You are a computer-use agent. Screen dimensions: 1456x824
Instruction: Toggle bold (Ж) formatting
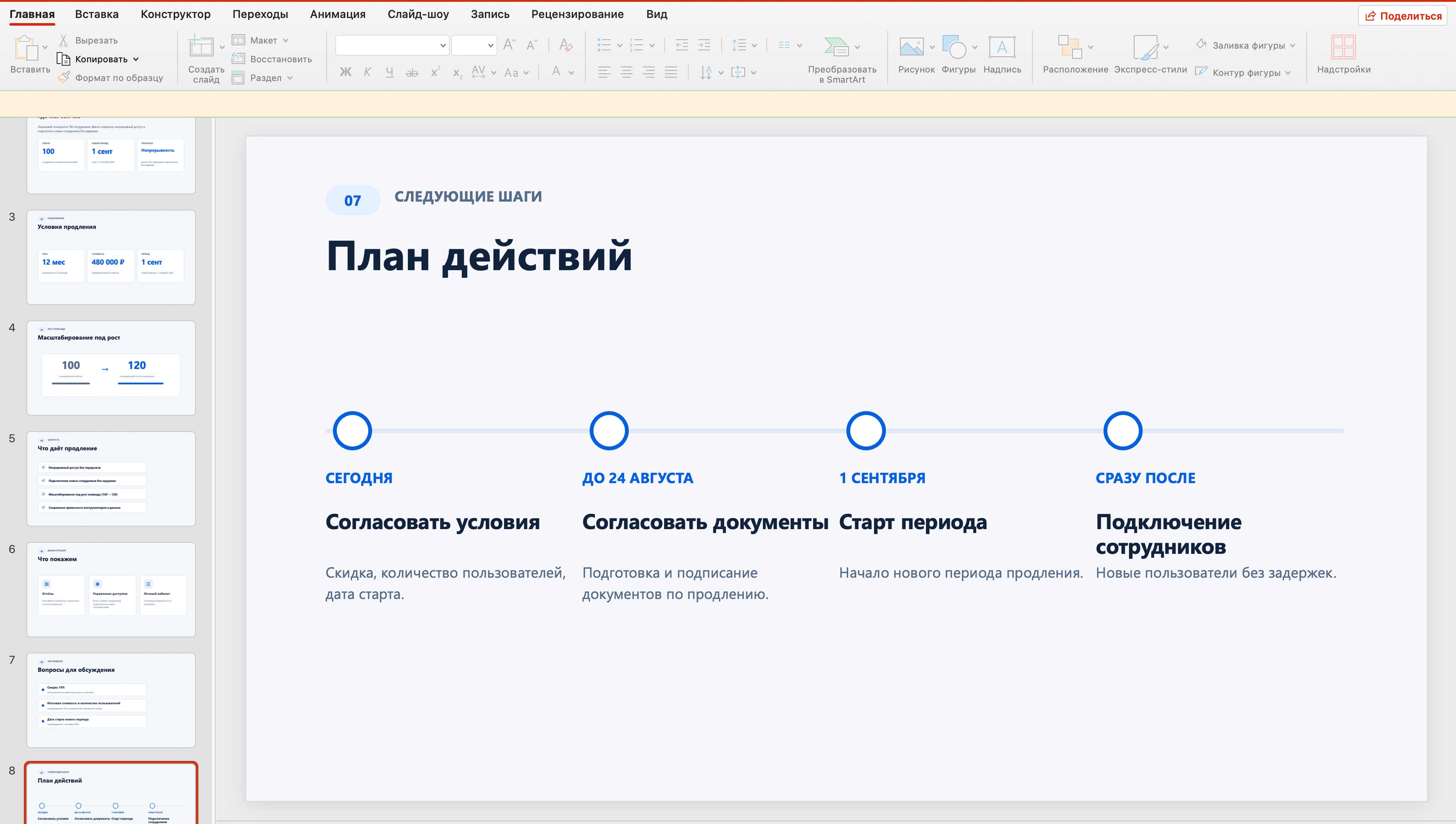(345, 72)
